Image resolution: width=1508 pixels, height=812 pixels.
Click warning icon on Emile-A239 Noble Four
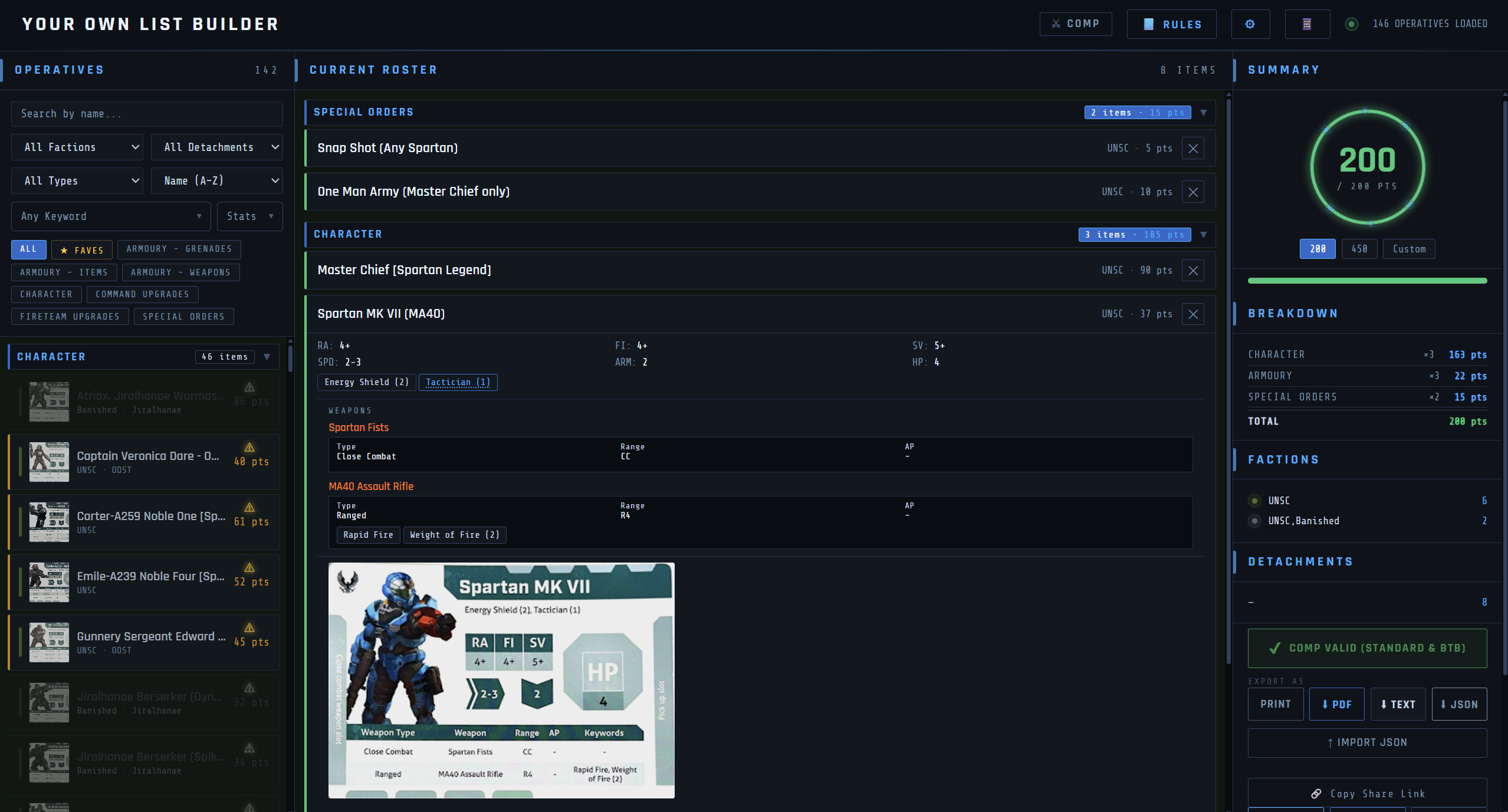[249, 568]
